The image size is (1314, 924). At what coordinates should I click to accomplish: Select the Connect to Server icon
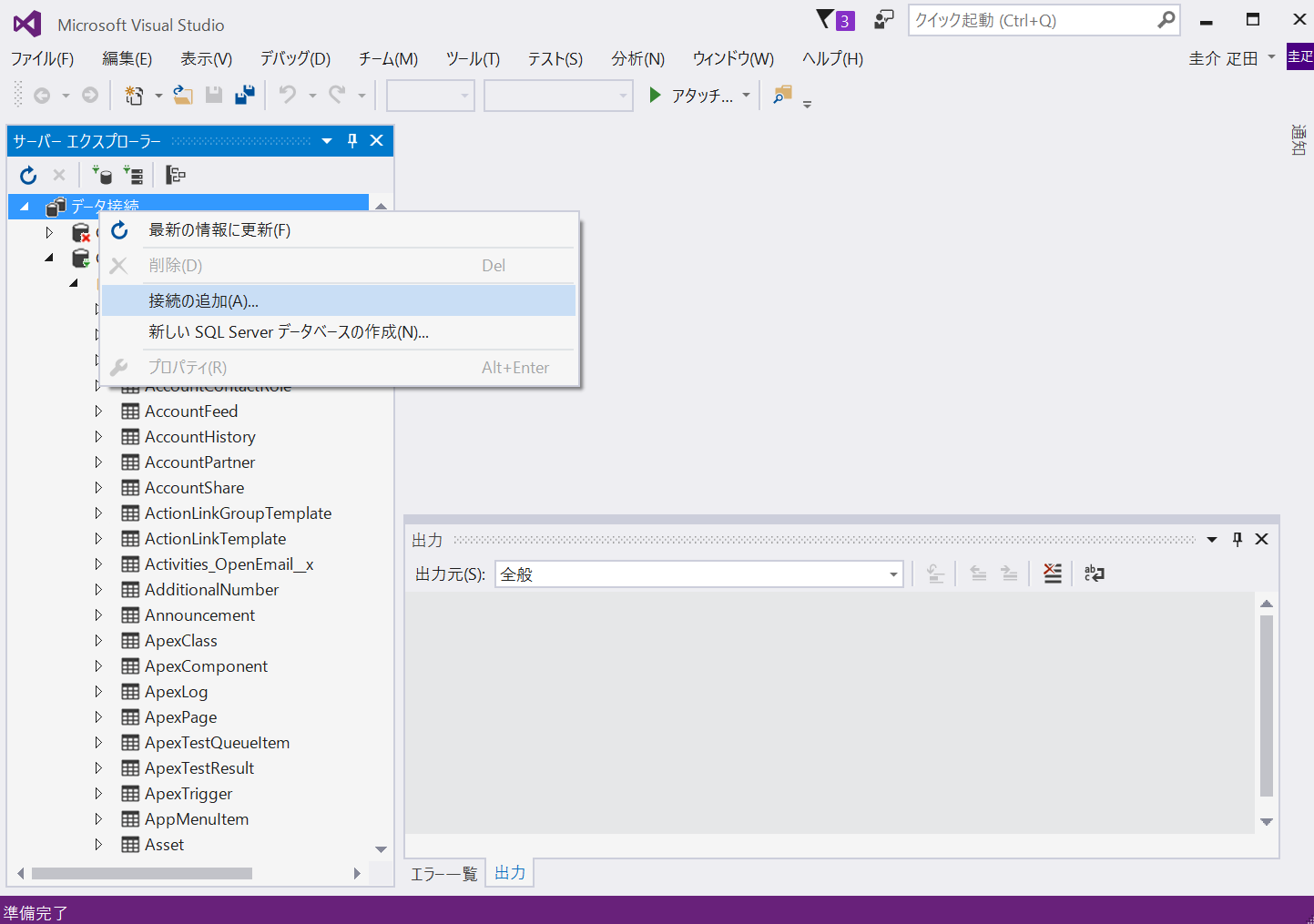click(x=135, y=175)
